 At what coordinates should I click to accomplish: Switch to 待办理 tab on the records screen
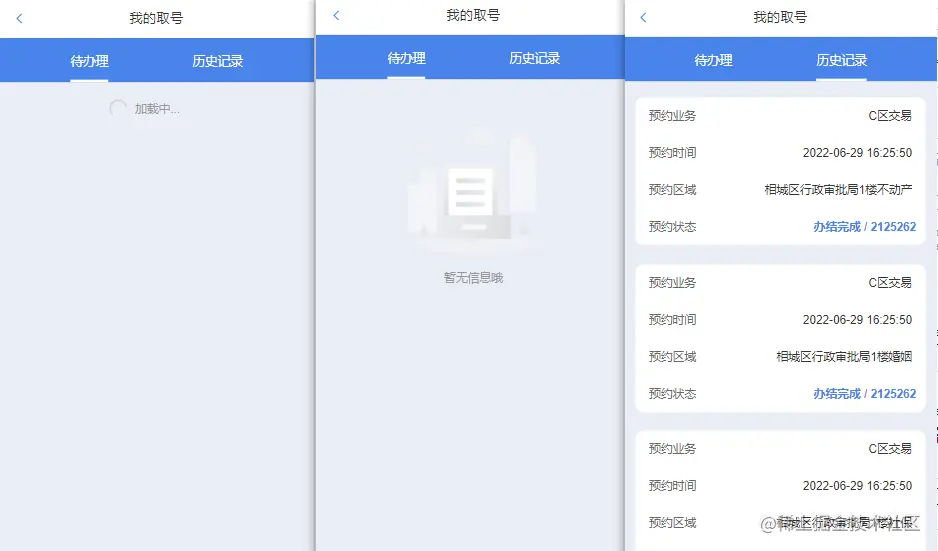tap(713, 60)
